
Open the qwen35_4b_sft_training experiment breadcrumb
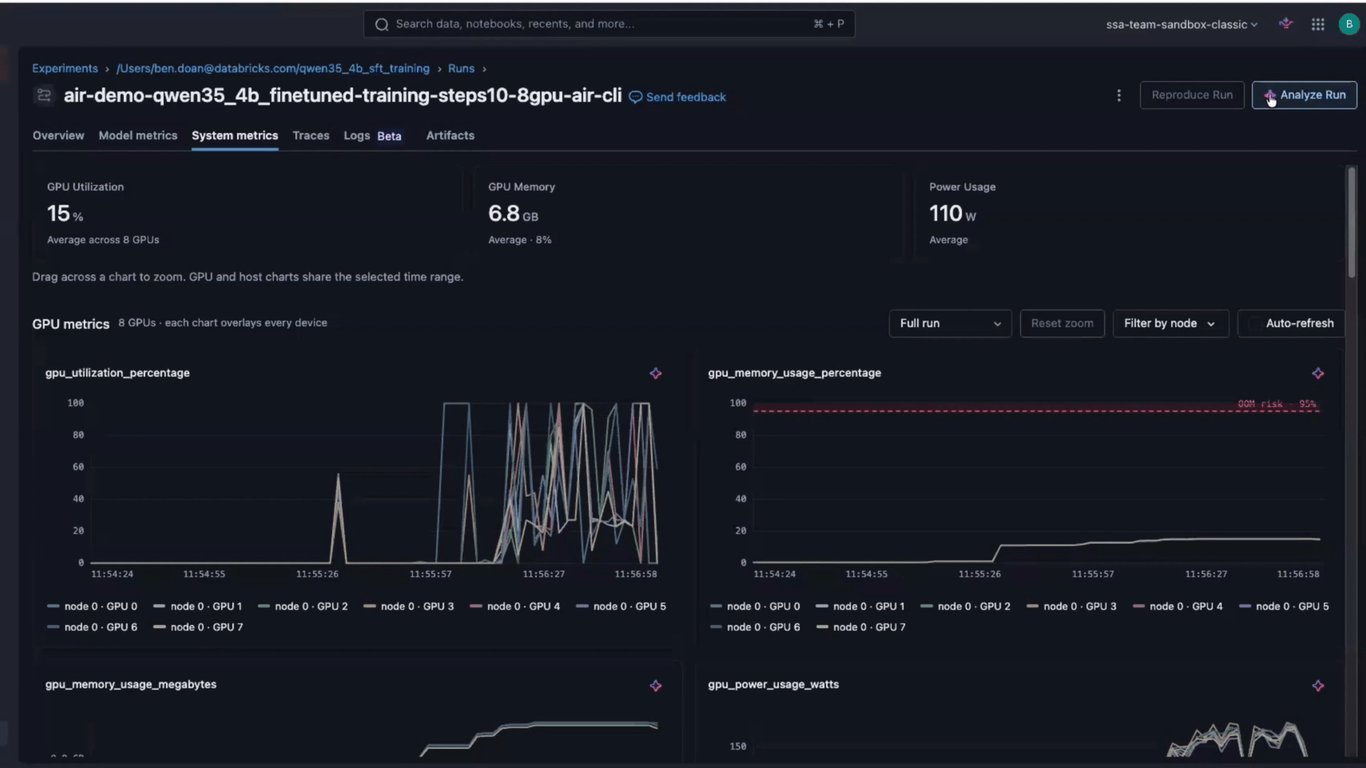point(273,69)
